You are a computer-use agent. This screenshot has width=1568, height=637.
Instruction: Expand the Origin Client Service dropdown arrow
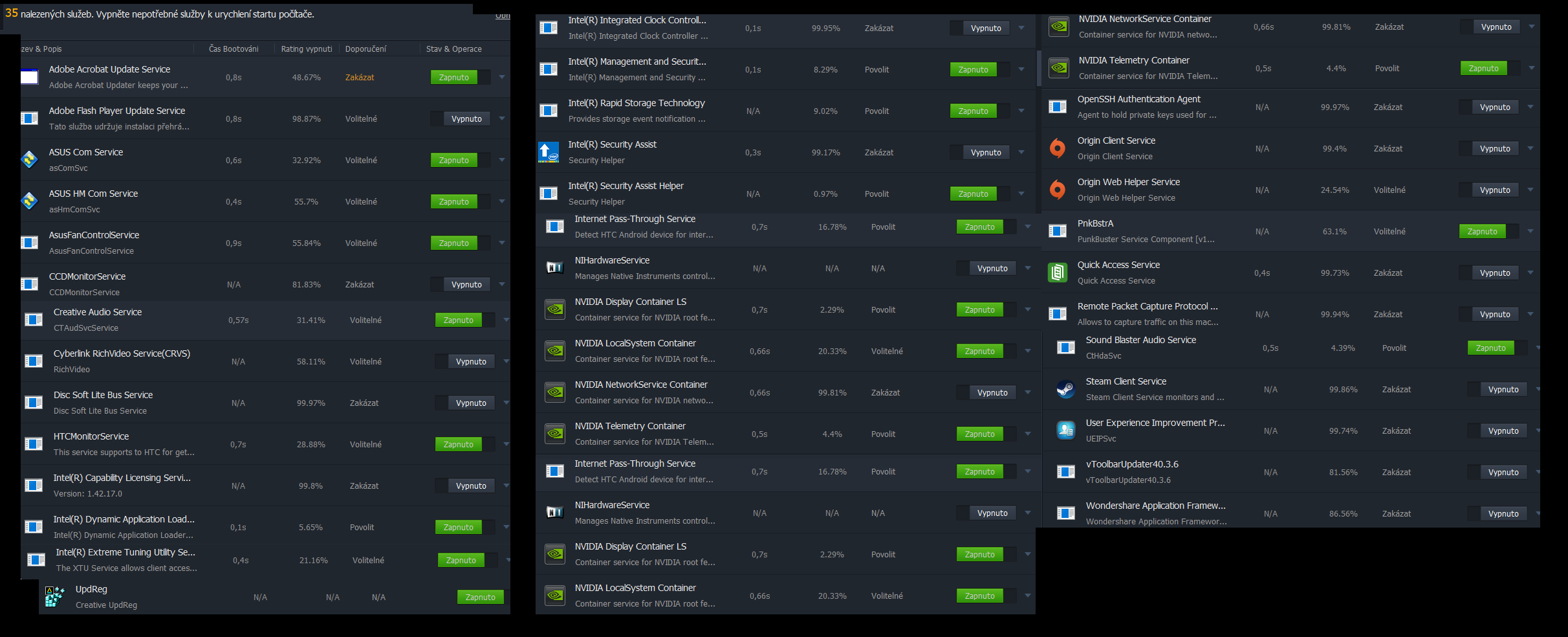(x=1530, y=148)
